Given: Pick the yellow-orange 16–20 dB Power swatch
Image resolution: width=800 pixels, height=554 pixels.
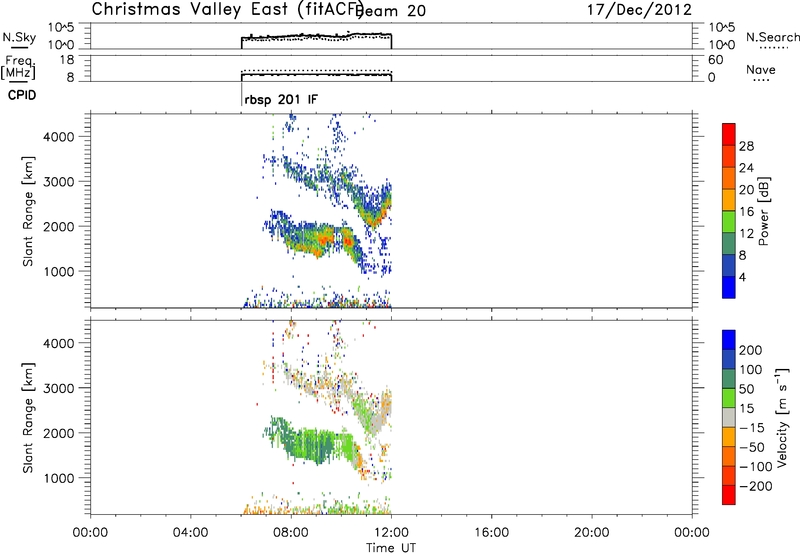Looking at the screenshot, I should (729, 200).
